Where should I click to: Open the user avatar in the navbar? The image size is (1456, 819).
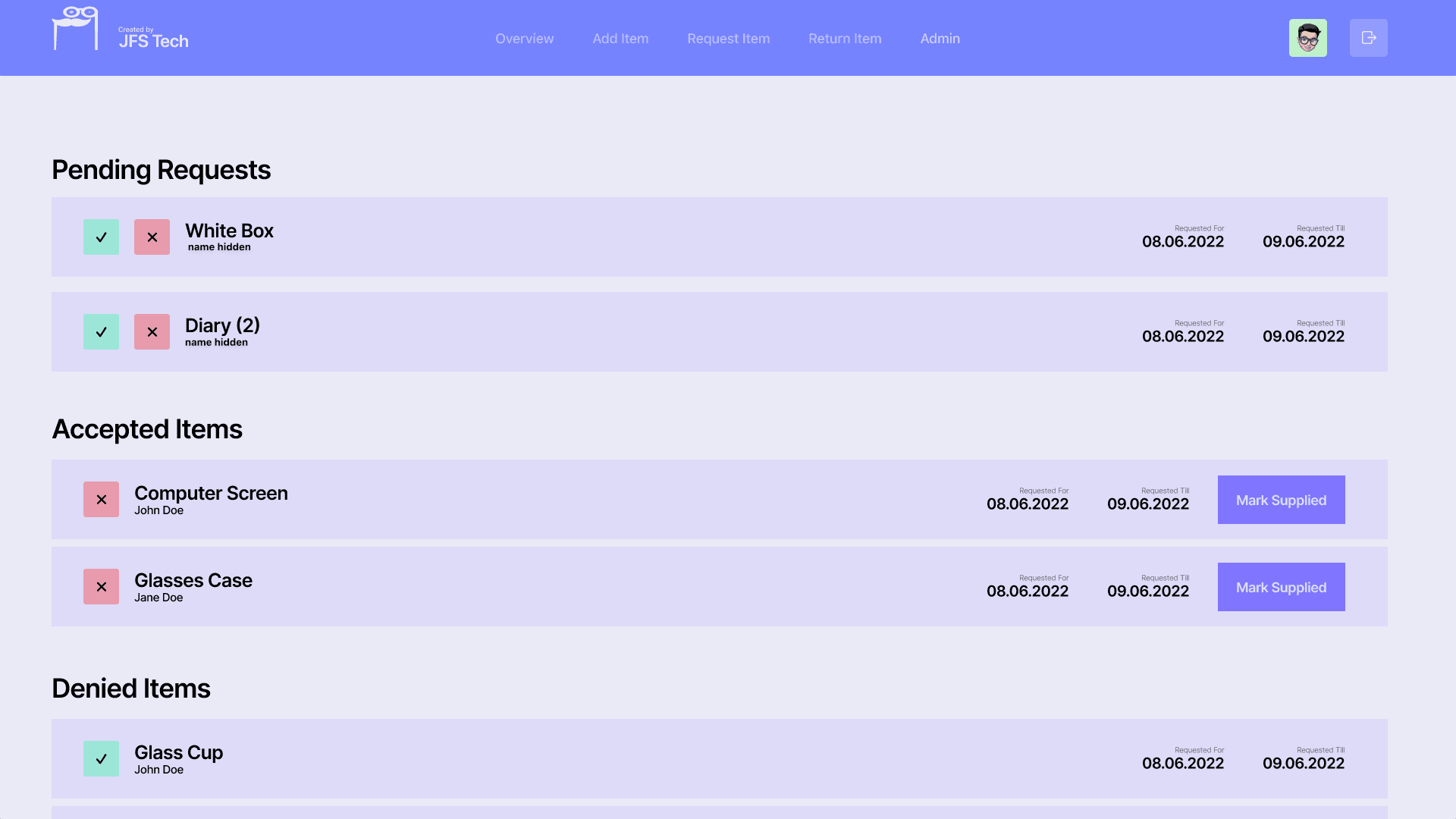click(1307, 37)
